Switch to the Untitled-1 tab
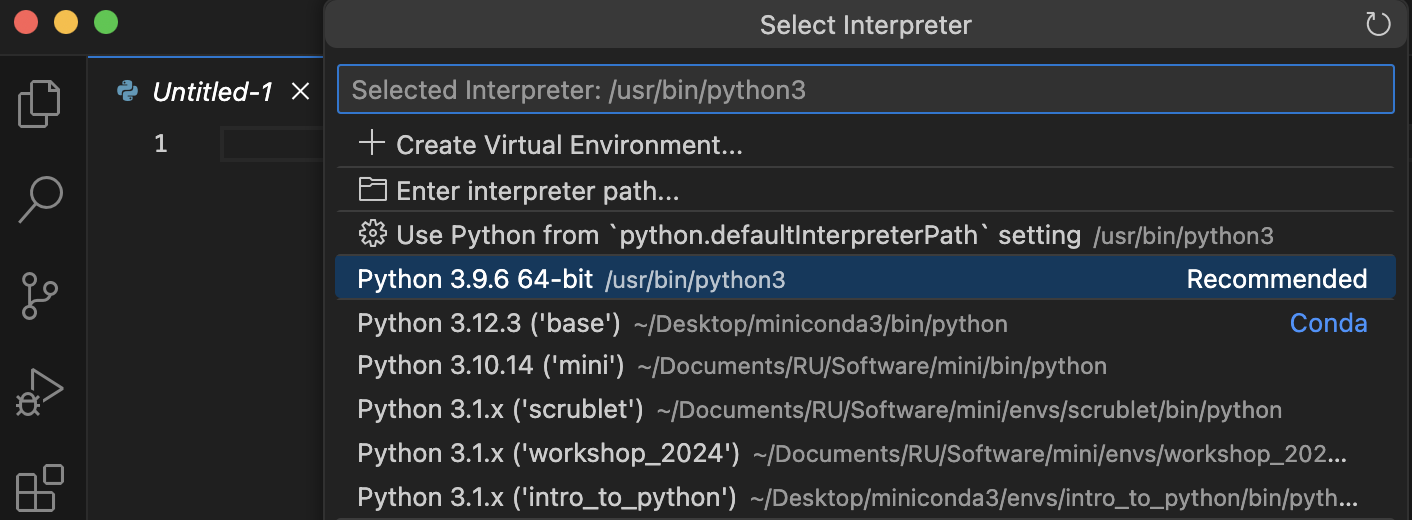 212,92
